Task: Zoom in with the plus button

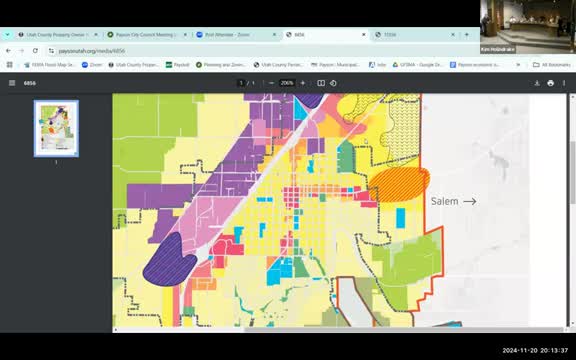Action: point(303,83)
